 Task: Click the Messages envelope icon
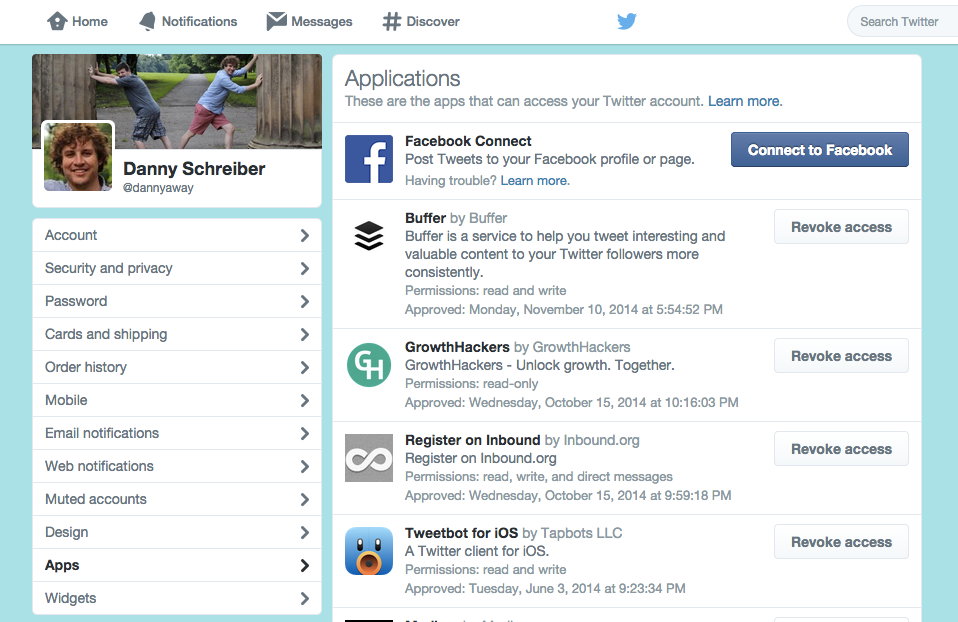276,21
